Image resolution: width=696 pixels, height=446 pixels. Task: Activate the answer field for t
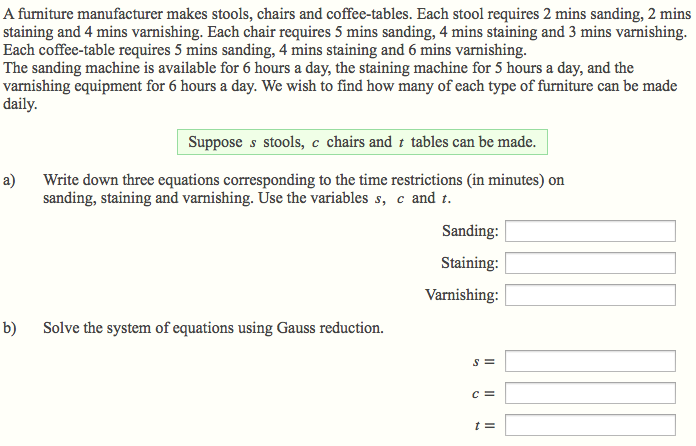[590, 425]
